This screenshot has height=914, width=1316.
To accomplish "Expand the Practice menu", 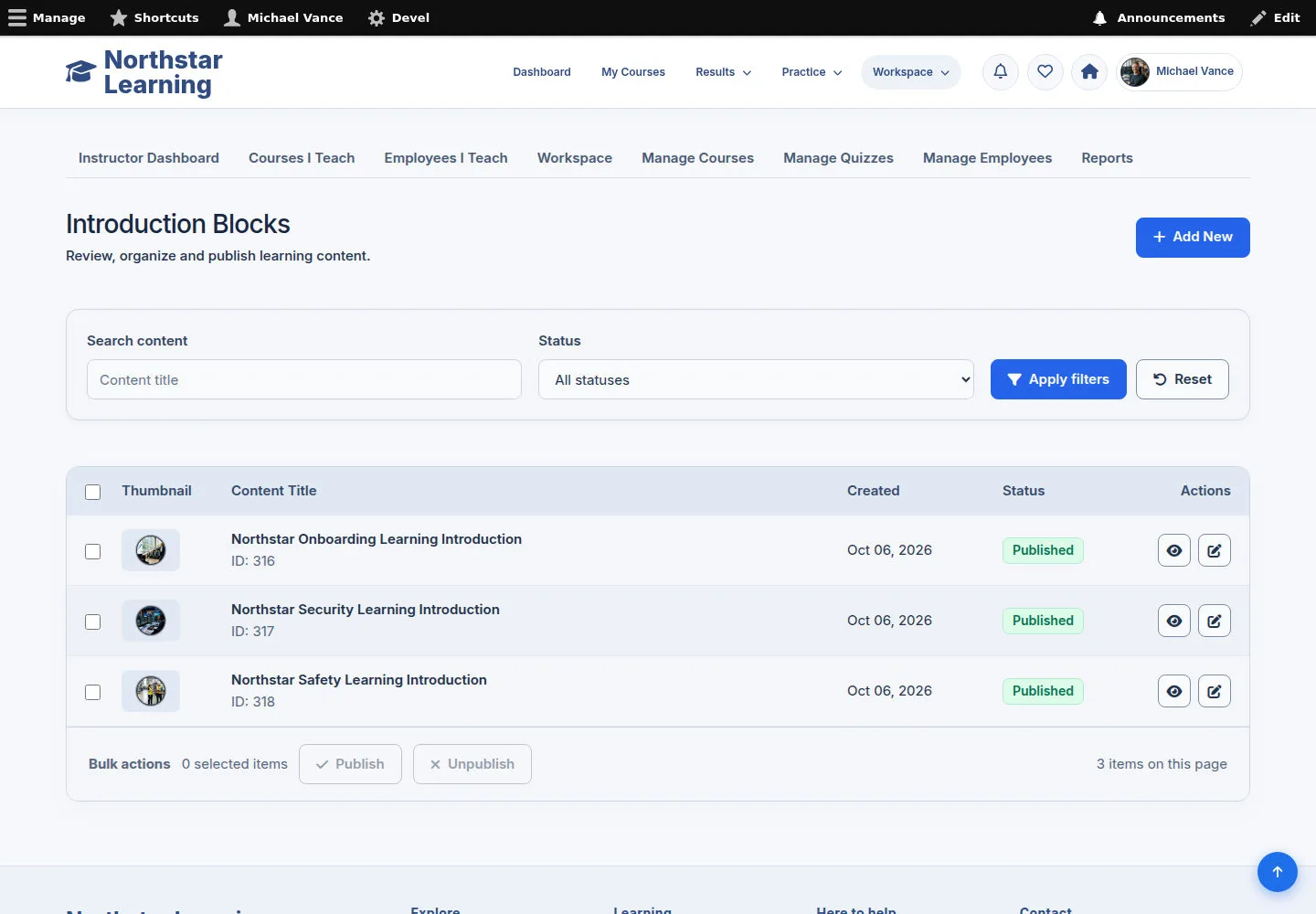I will point(812,72).
